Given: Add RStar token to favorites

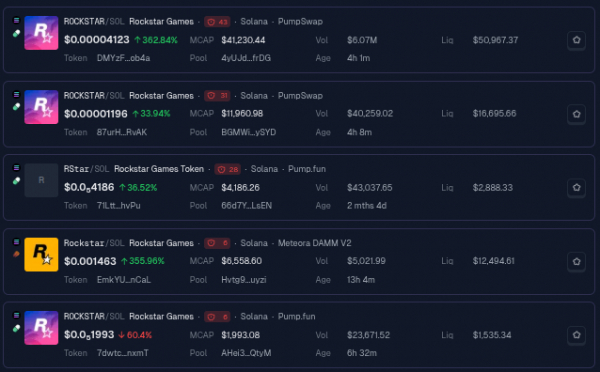Looking at the screenshot, I should (576, 188).
